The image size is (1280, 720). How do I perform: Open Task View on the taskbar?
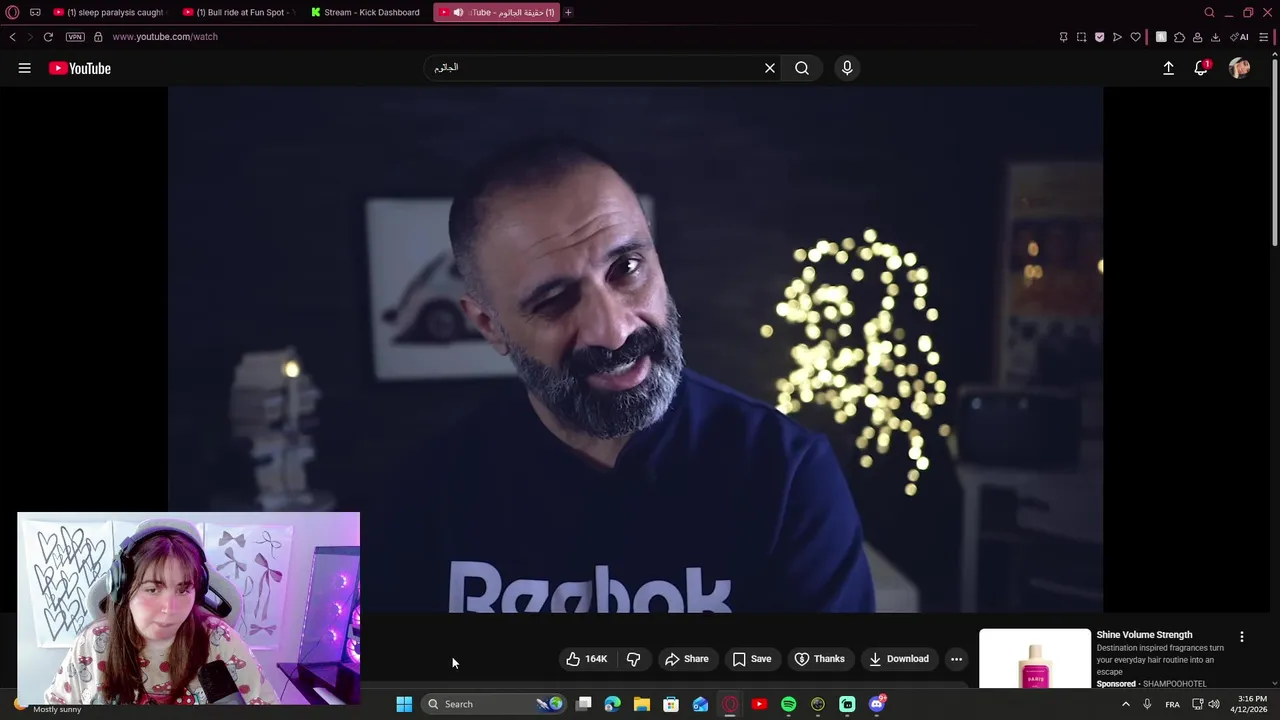[x=584, y=704]
